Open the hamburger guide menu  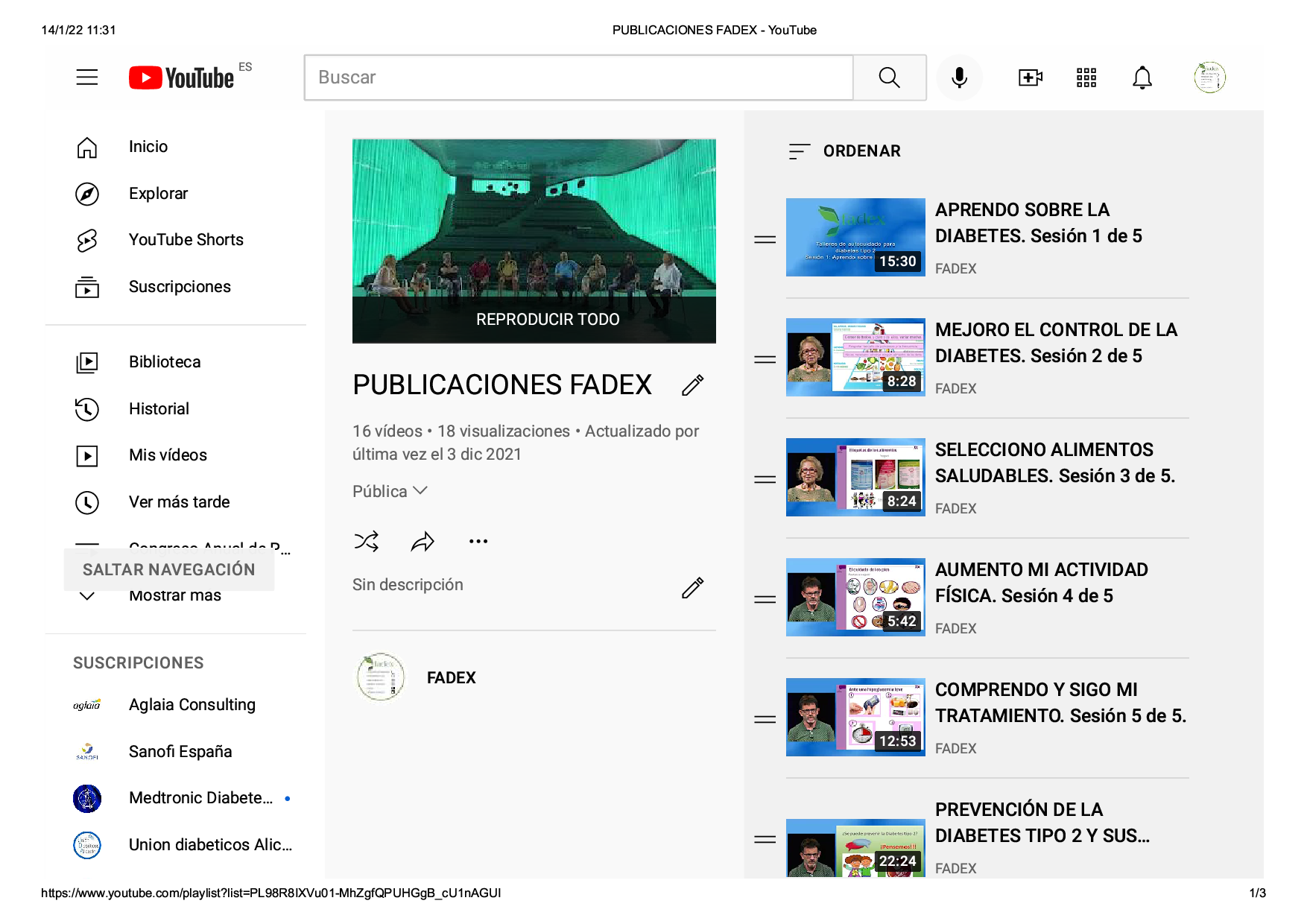coord(87,77)
